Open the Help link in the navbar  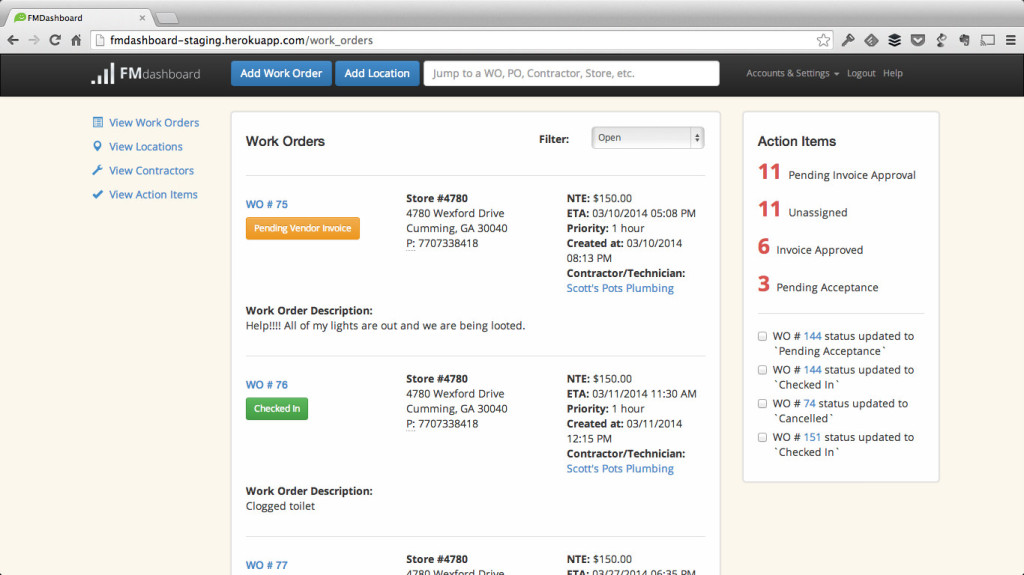893,73
